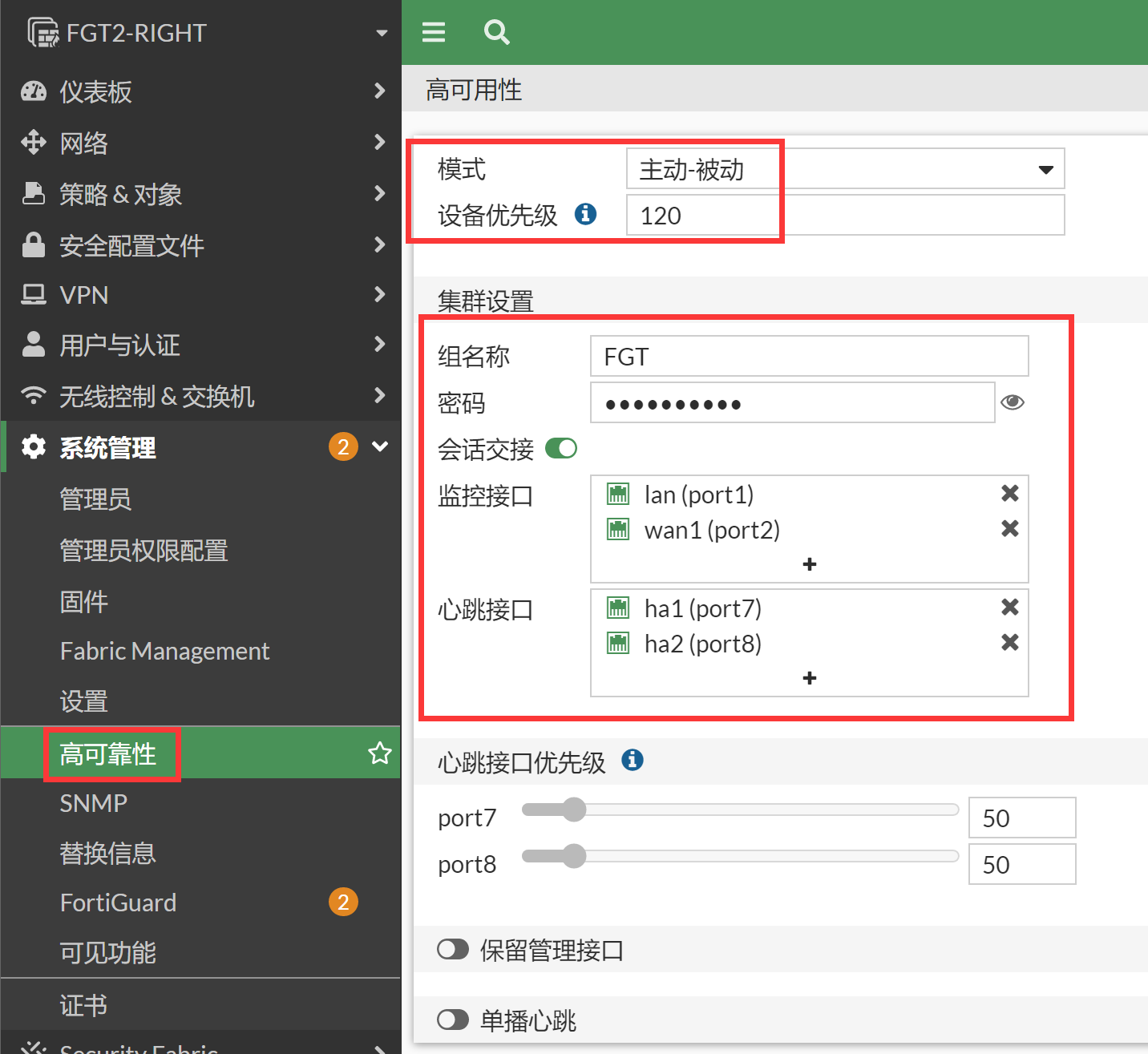Click the info icon beside 设备优先级

click(586, 214)
